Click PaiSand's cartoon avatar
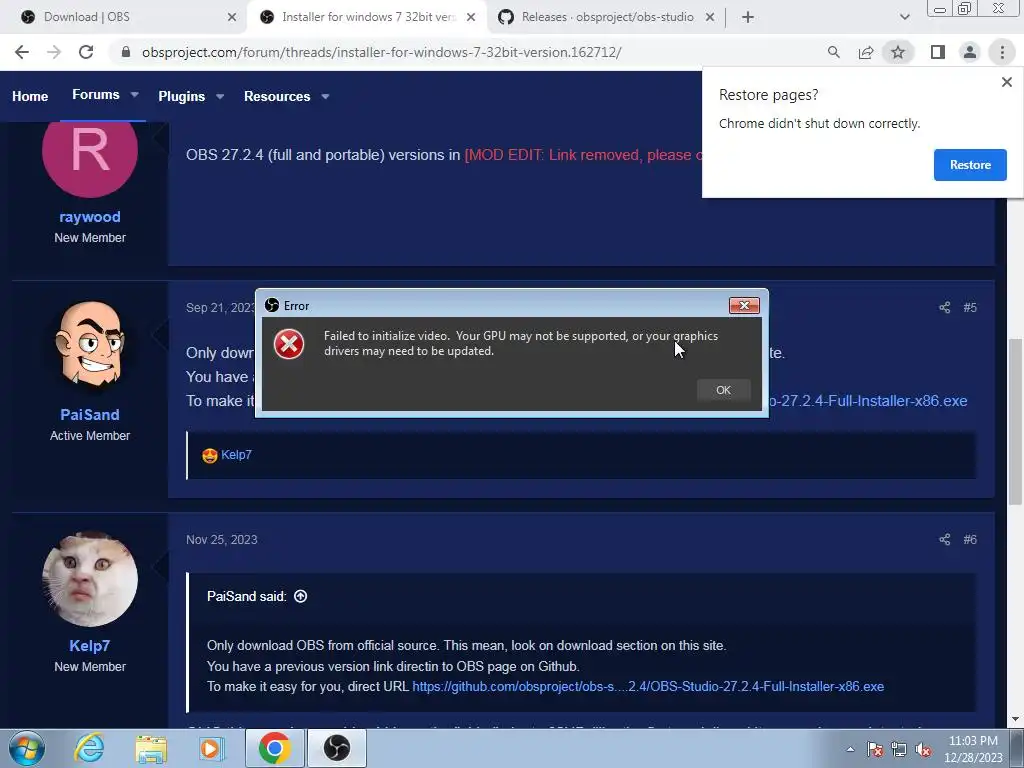The image size is (1024, 768). [x=90, y=347]
